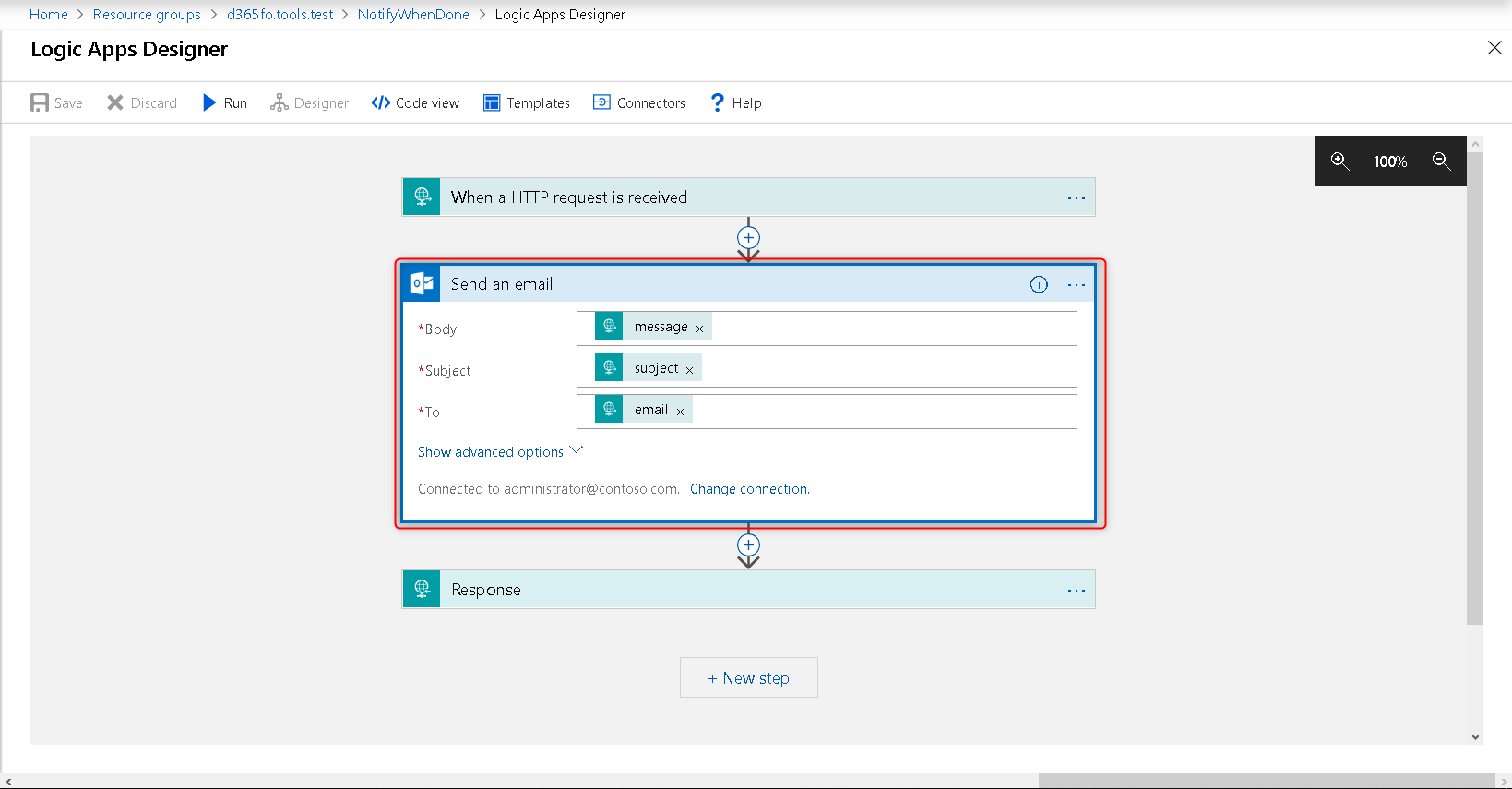Zoom out the designer canvas
Screen dimensions: 1512x789
coord(1441,161)
